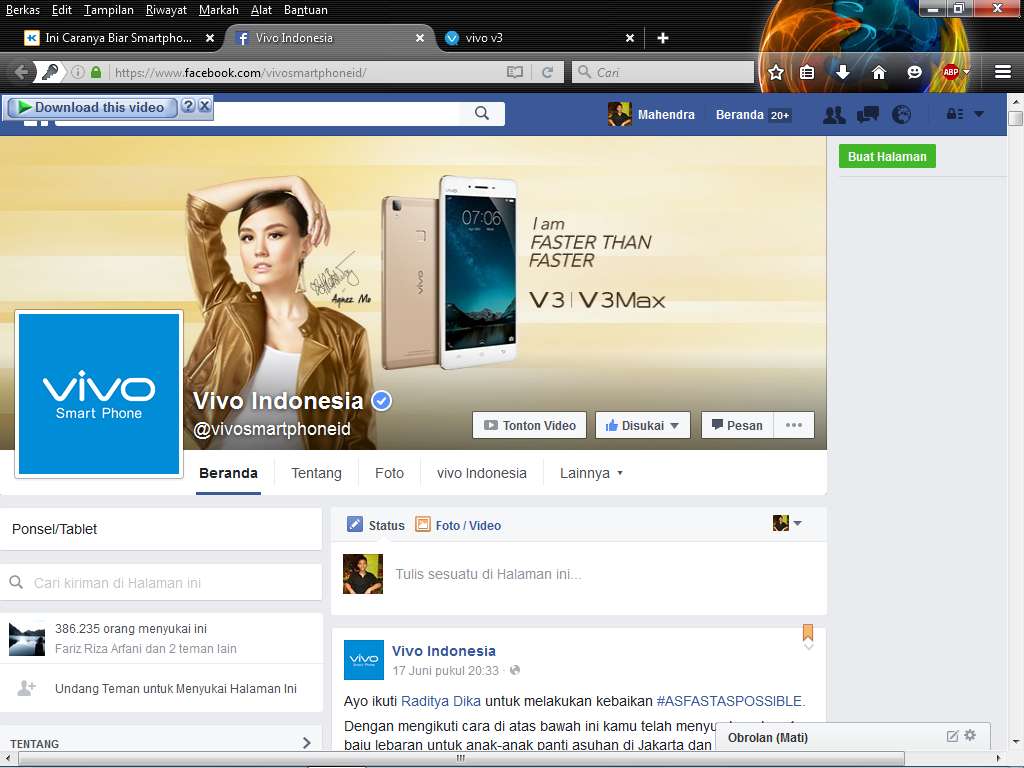Bookmark this page with the star icon
The width and height of the screenshot is (1024, 768).
776,72
